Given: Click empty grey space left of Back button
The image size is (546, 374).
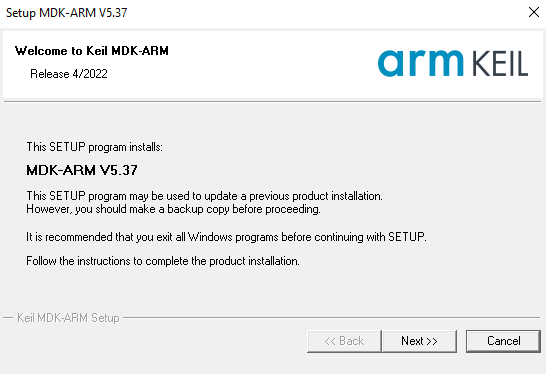Looking at the screenshot, I should pos(153,341).
